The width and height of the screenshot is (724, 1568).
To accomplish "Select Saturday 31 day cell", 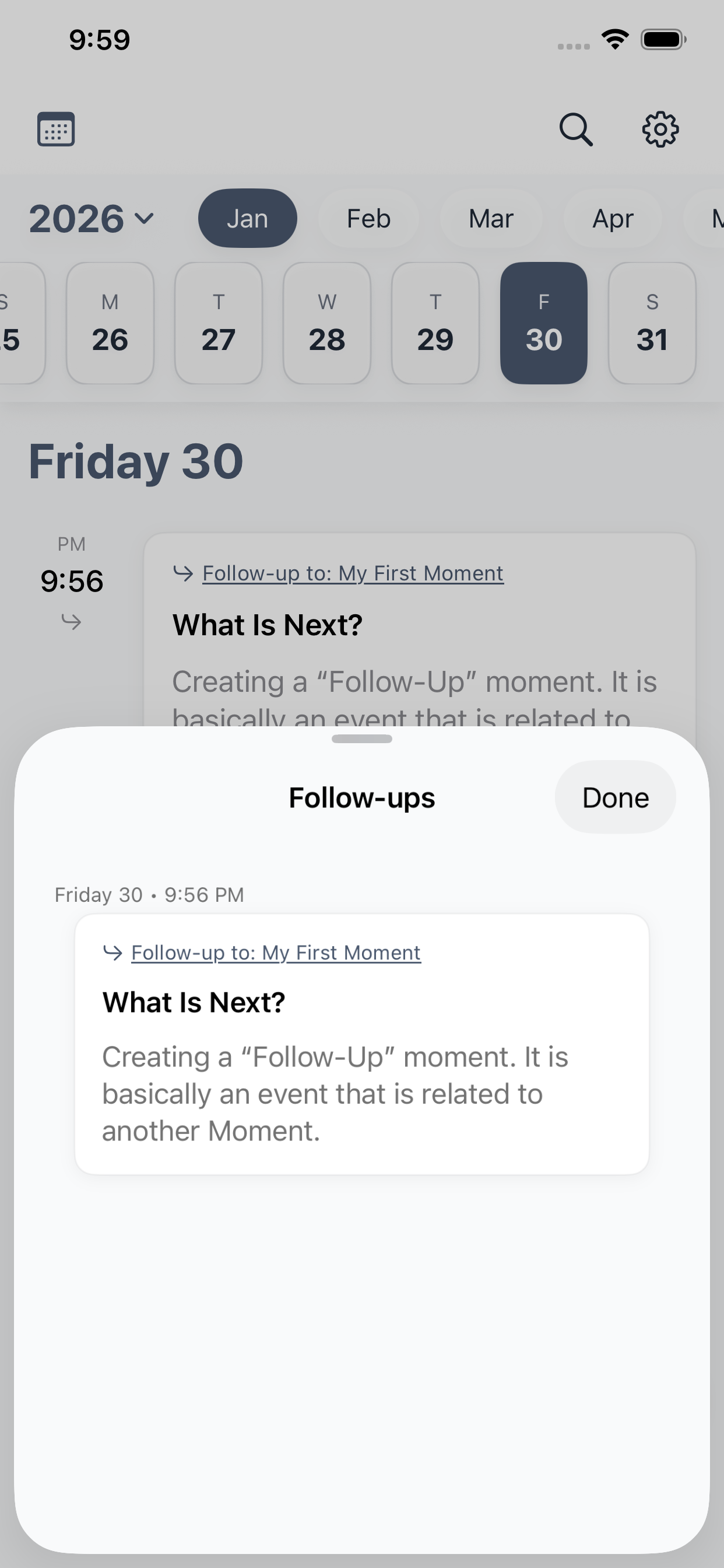I will pos(652,323).
